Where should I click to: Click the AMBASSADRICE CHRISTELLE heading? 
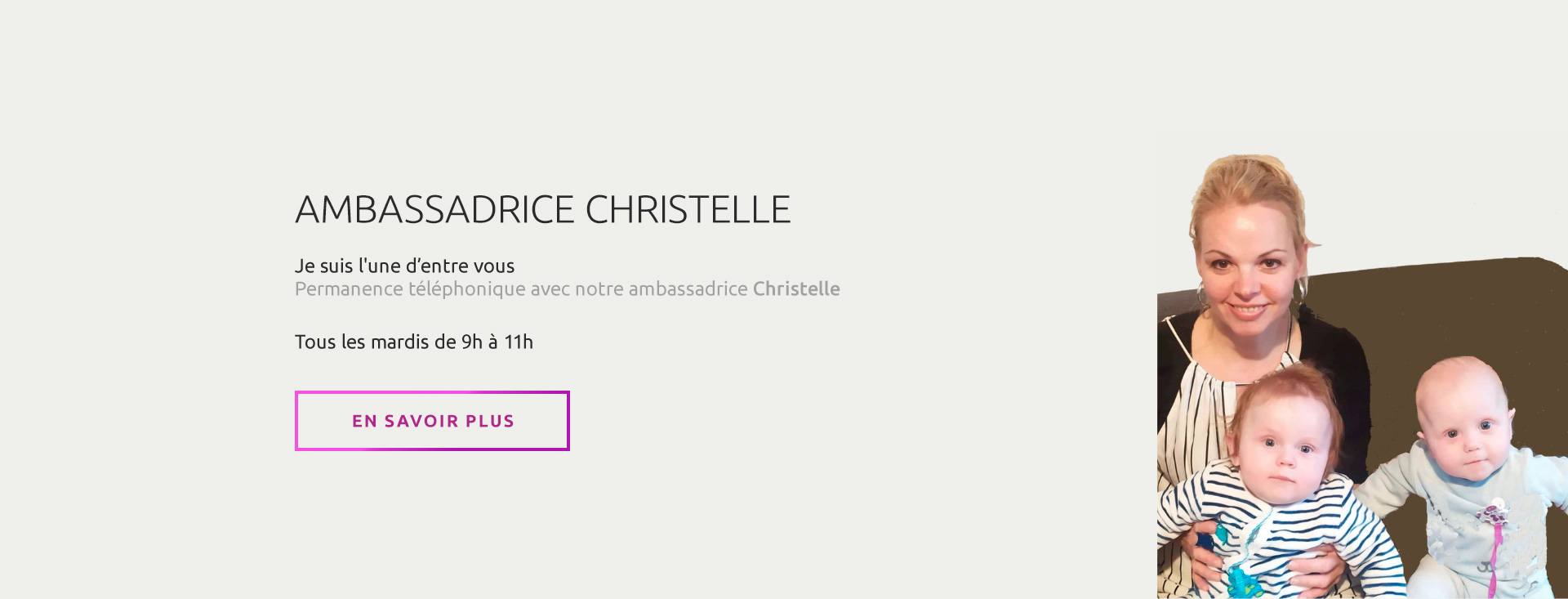(542, 210)
